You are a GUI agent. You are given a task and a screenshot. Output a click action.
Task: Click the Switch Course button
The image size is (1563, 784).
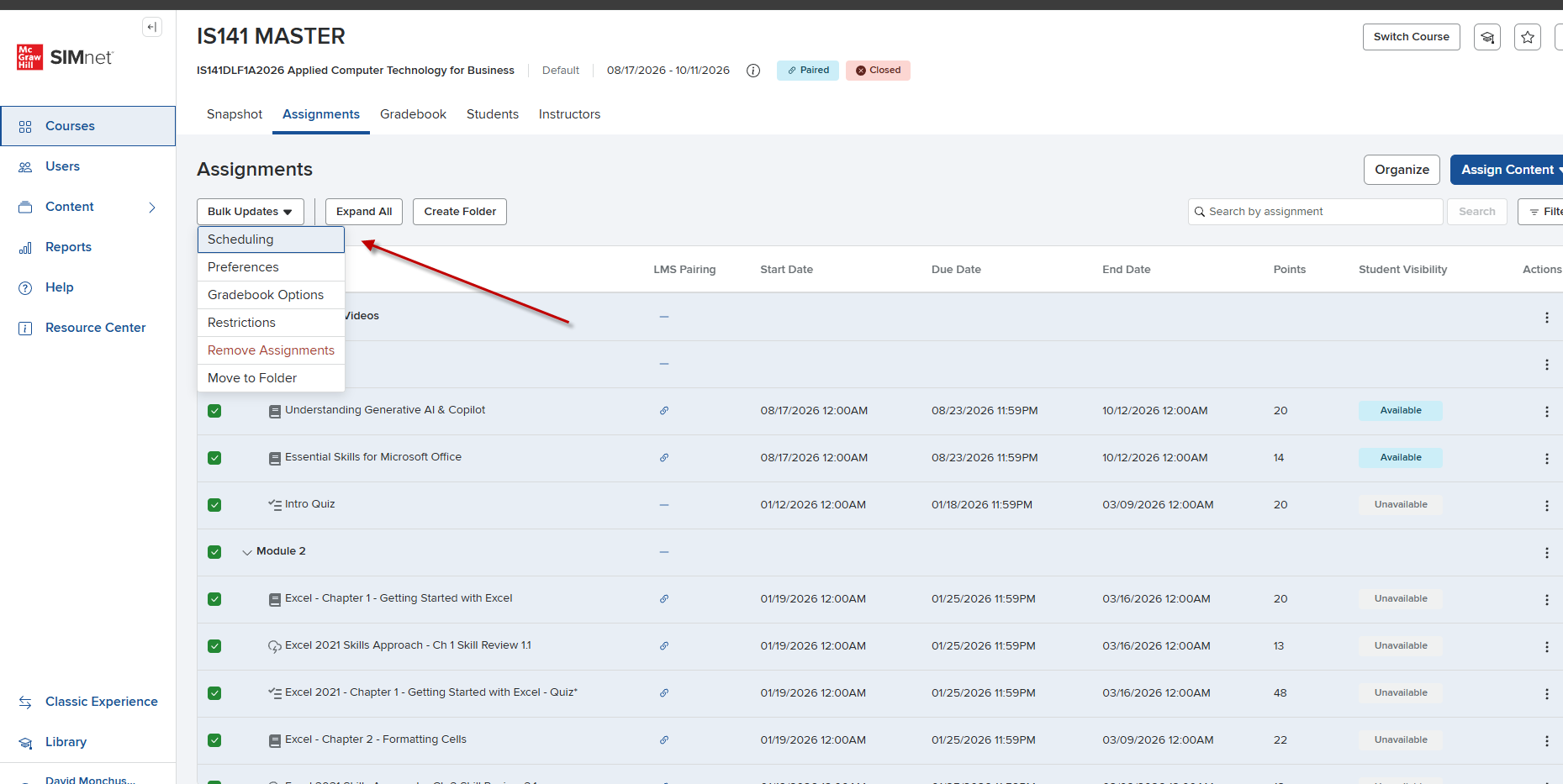click(1412, 37)
